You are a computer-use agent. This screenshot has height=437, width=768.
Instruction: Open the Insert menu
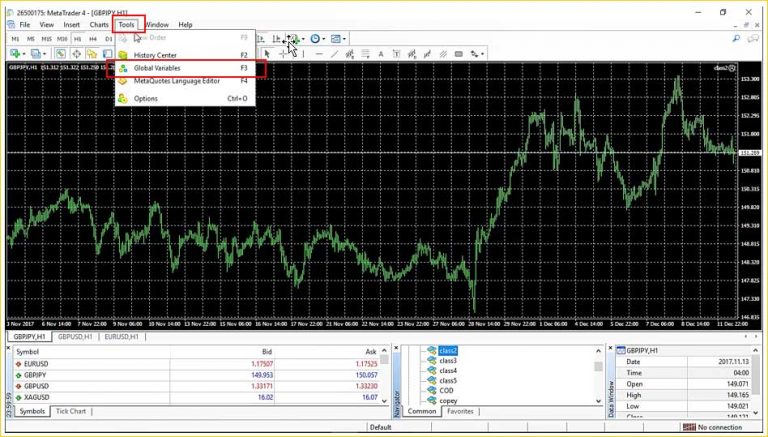[72, 24]
